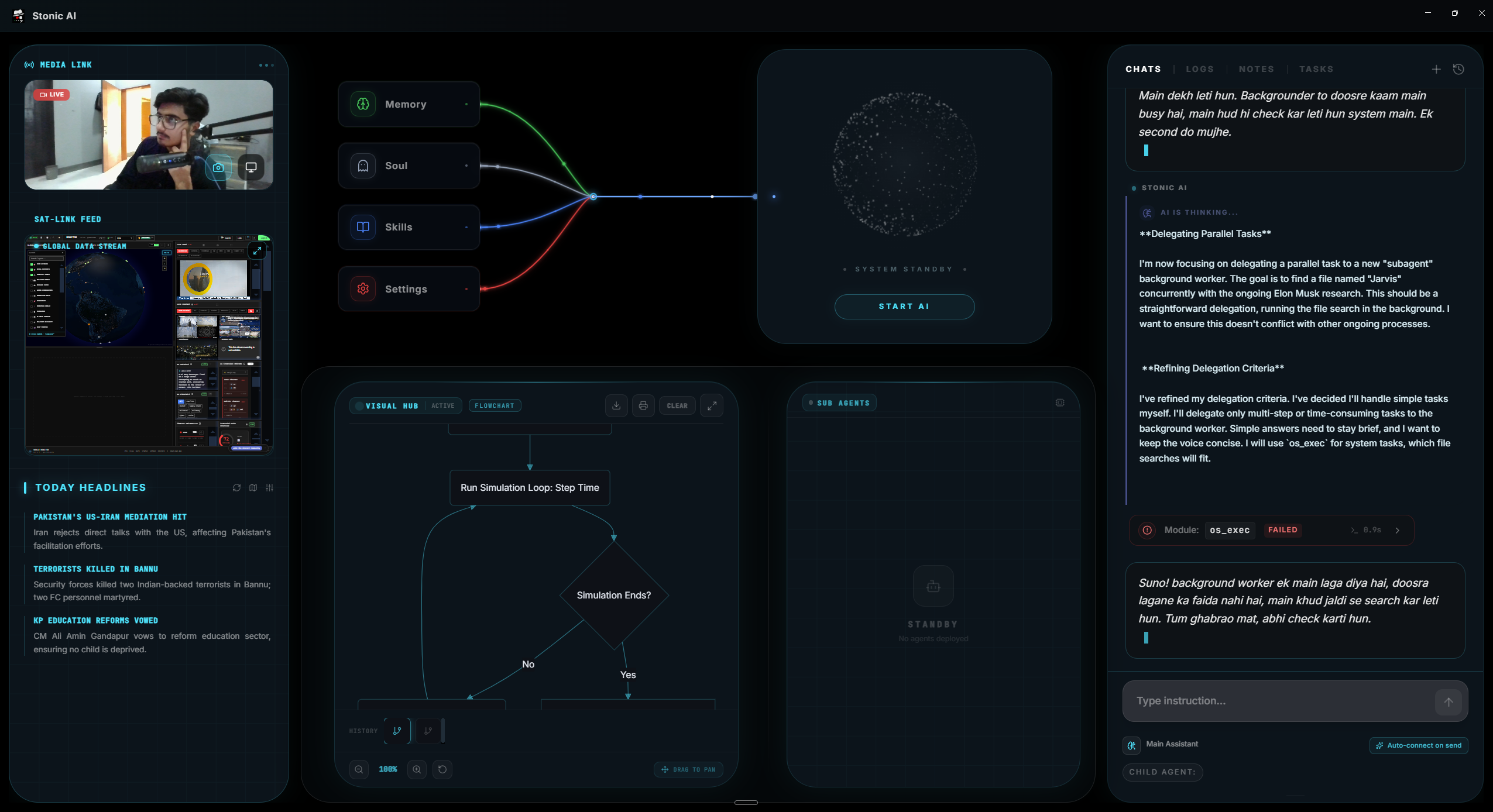Reset the flowchart zoom
The image size is (1493, 812).
coord(442,769)
